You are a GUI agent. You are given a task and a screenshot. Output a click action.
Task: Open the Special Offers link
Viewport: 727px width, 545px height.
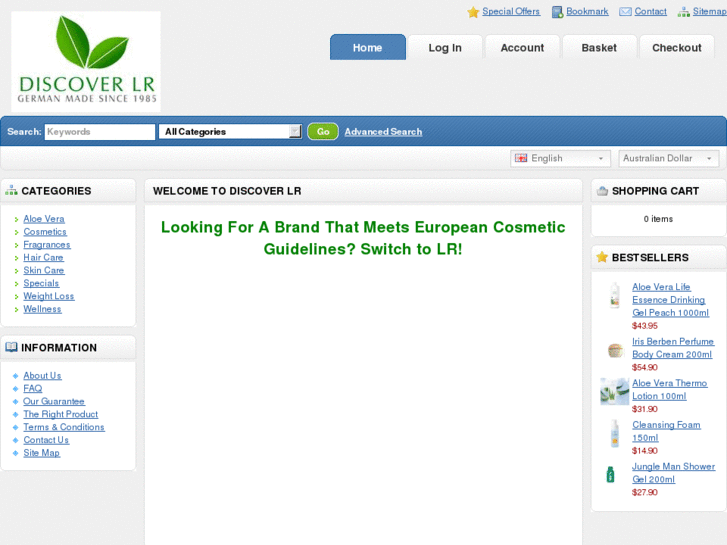coord(511,12)
